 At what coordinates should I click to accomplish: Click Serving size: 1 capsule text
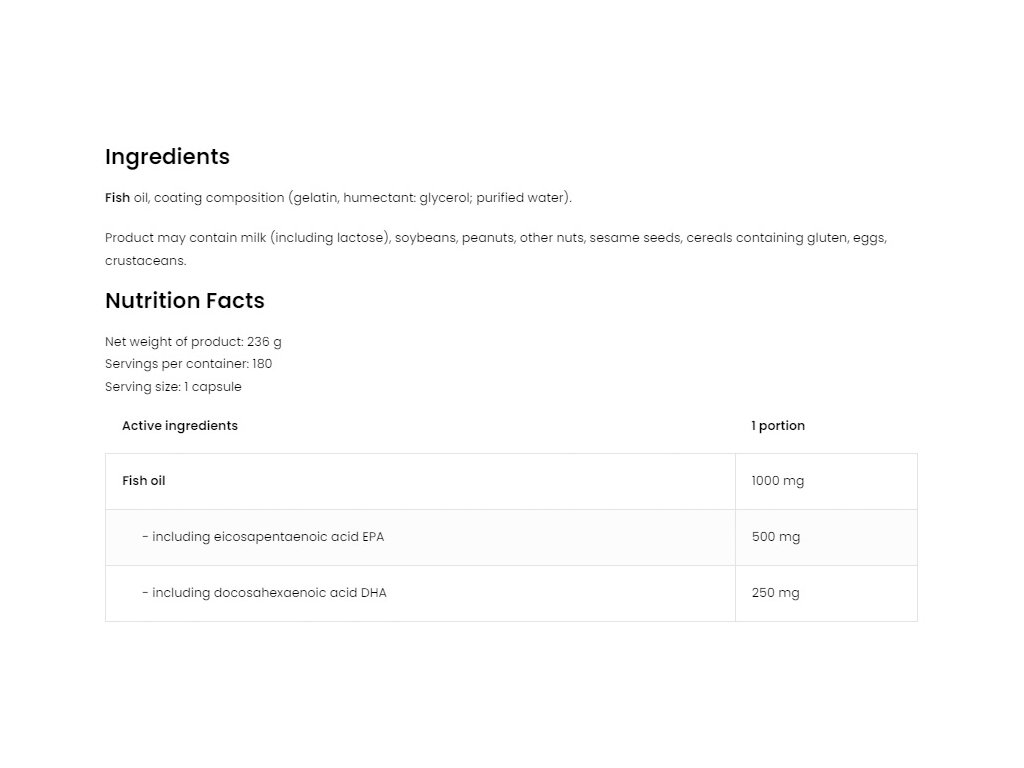173,387
